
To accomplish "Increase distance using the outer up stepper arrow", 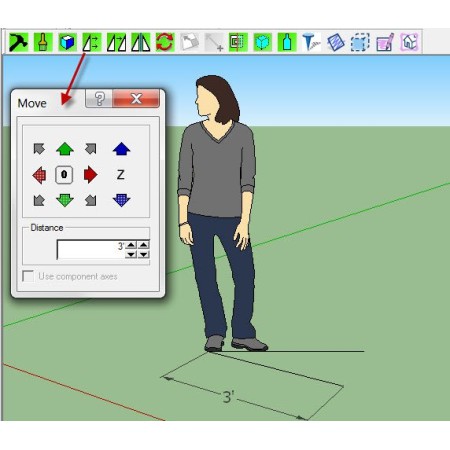I will tap(144, 245).
